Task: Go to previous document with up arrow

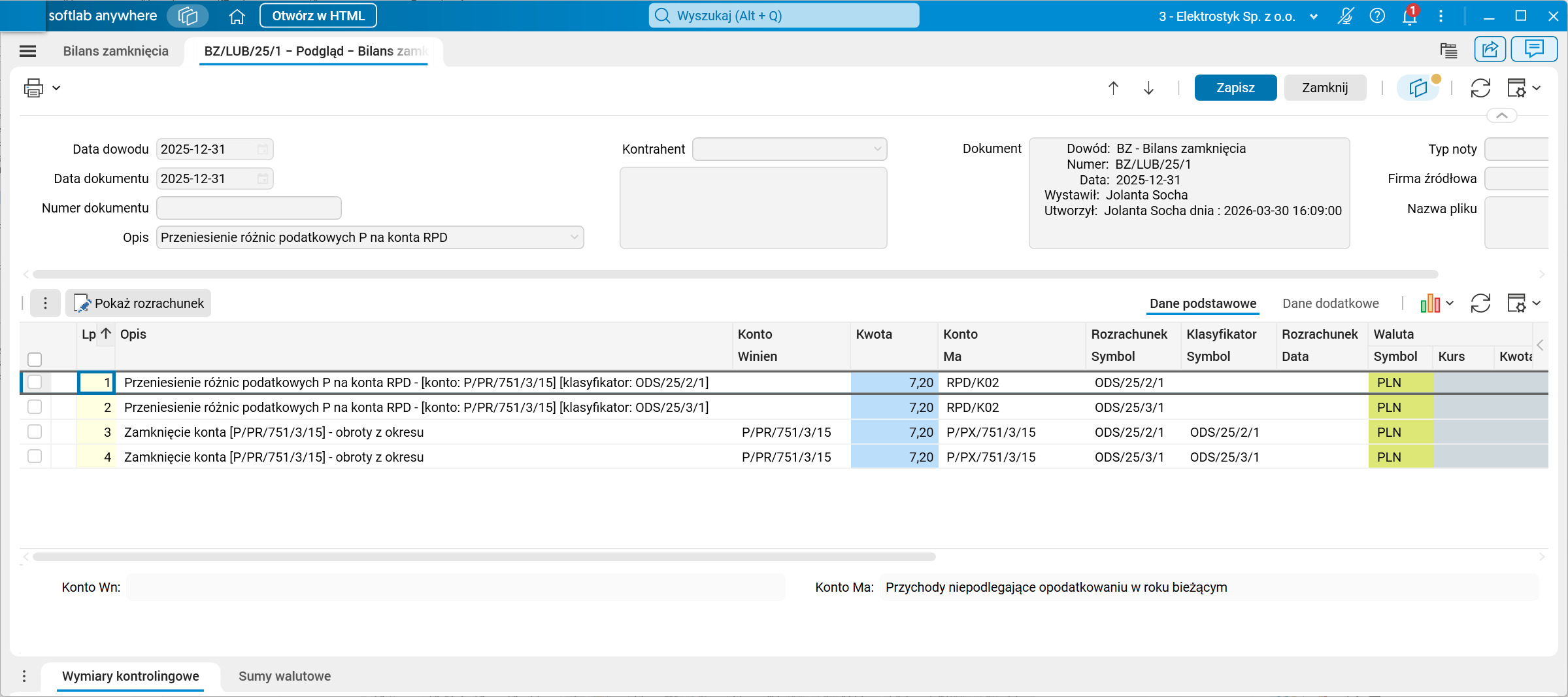Action: (x=1114, y=88)
